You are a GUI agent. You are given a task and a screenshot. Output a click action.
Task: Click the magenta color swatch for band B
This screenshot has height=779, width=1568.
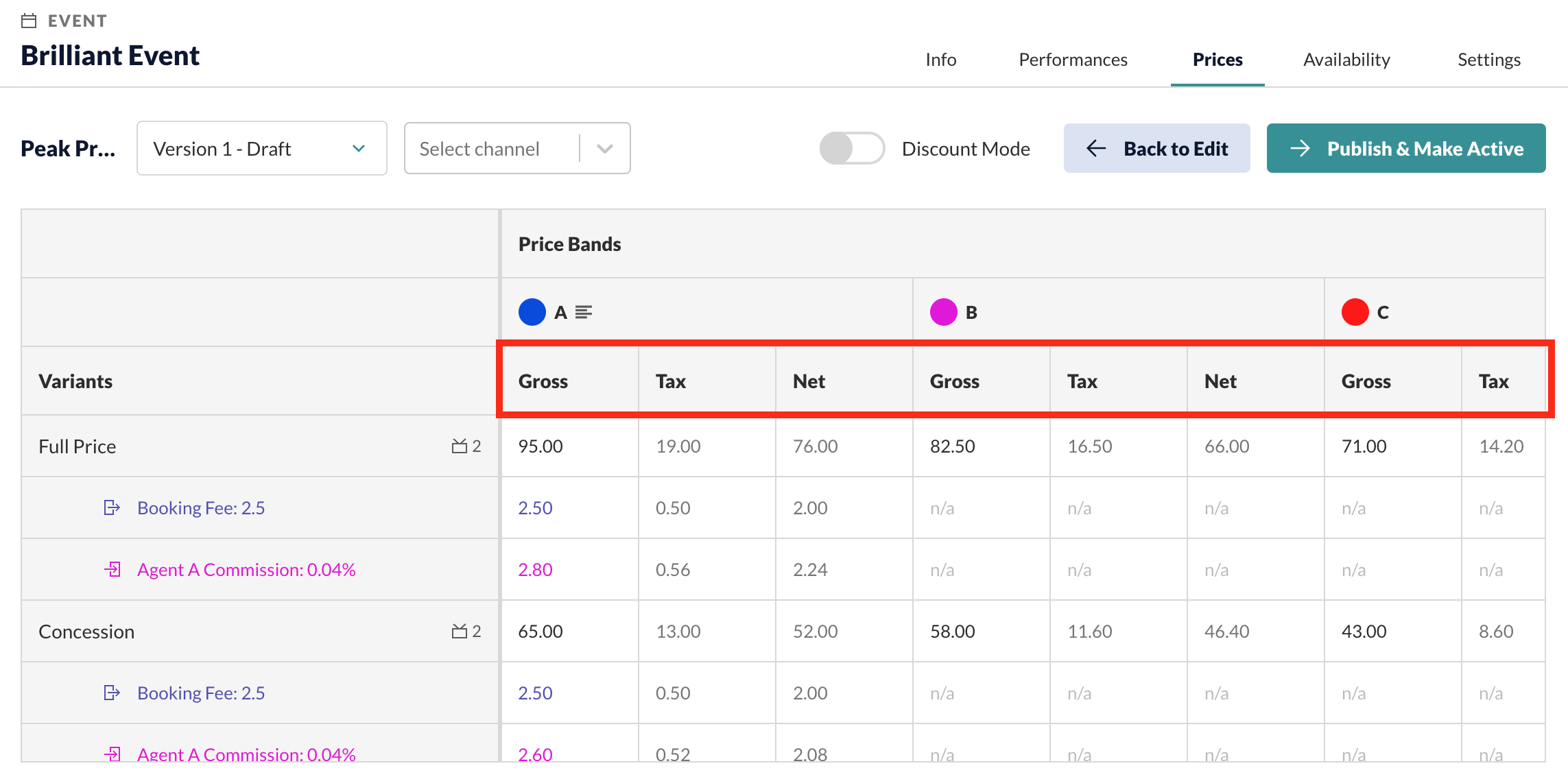944,312
